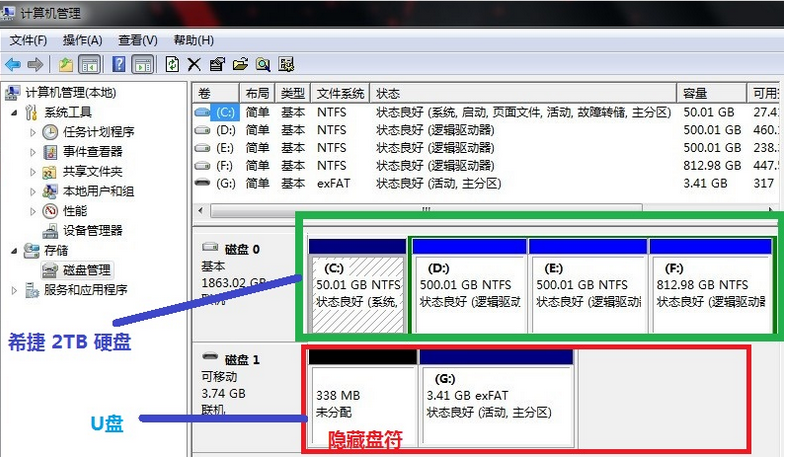Click the Back arrow toolbar icon
This screenshot has width=788, height=460.
[x=13, y=64]
